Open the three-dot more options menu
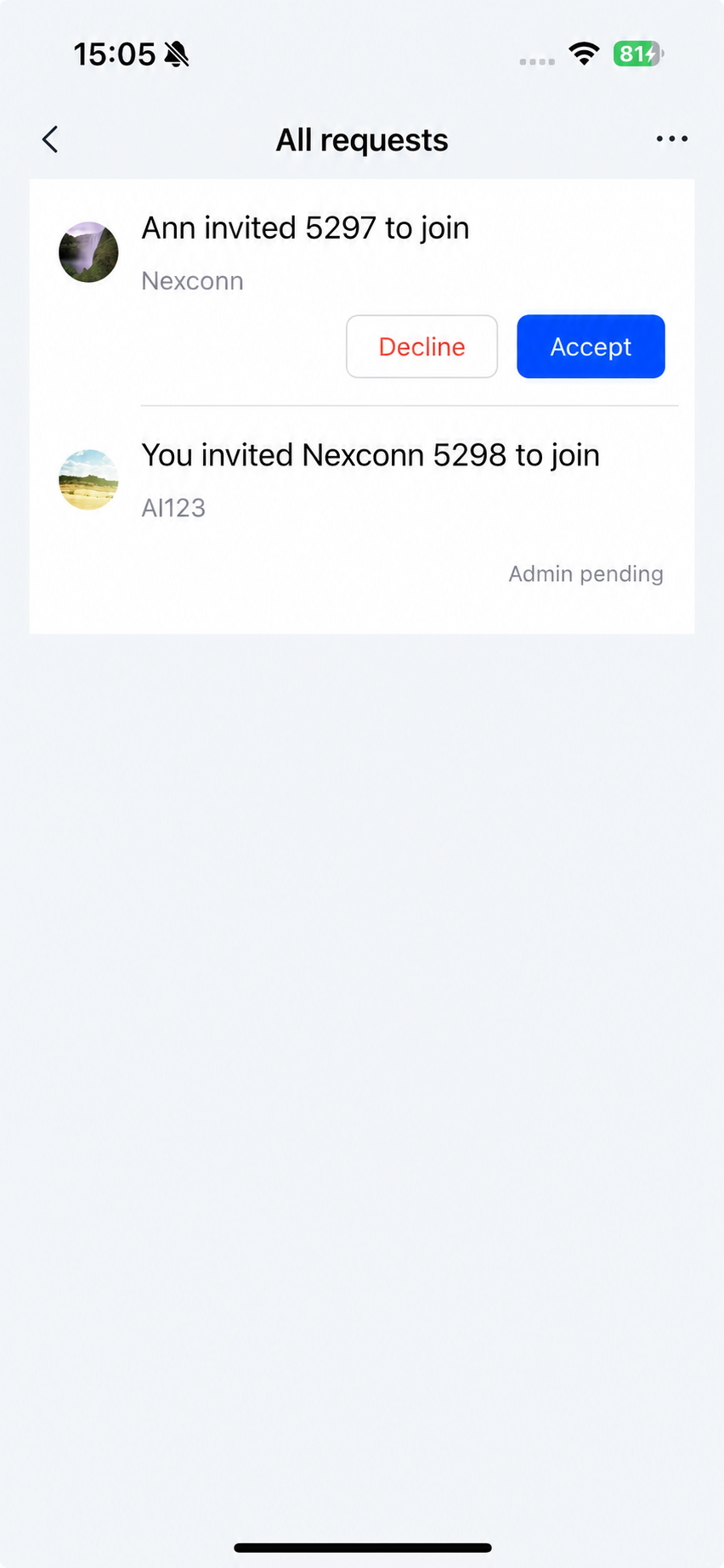This screenshot has height=1568, width=724. point(671,139)
